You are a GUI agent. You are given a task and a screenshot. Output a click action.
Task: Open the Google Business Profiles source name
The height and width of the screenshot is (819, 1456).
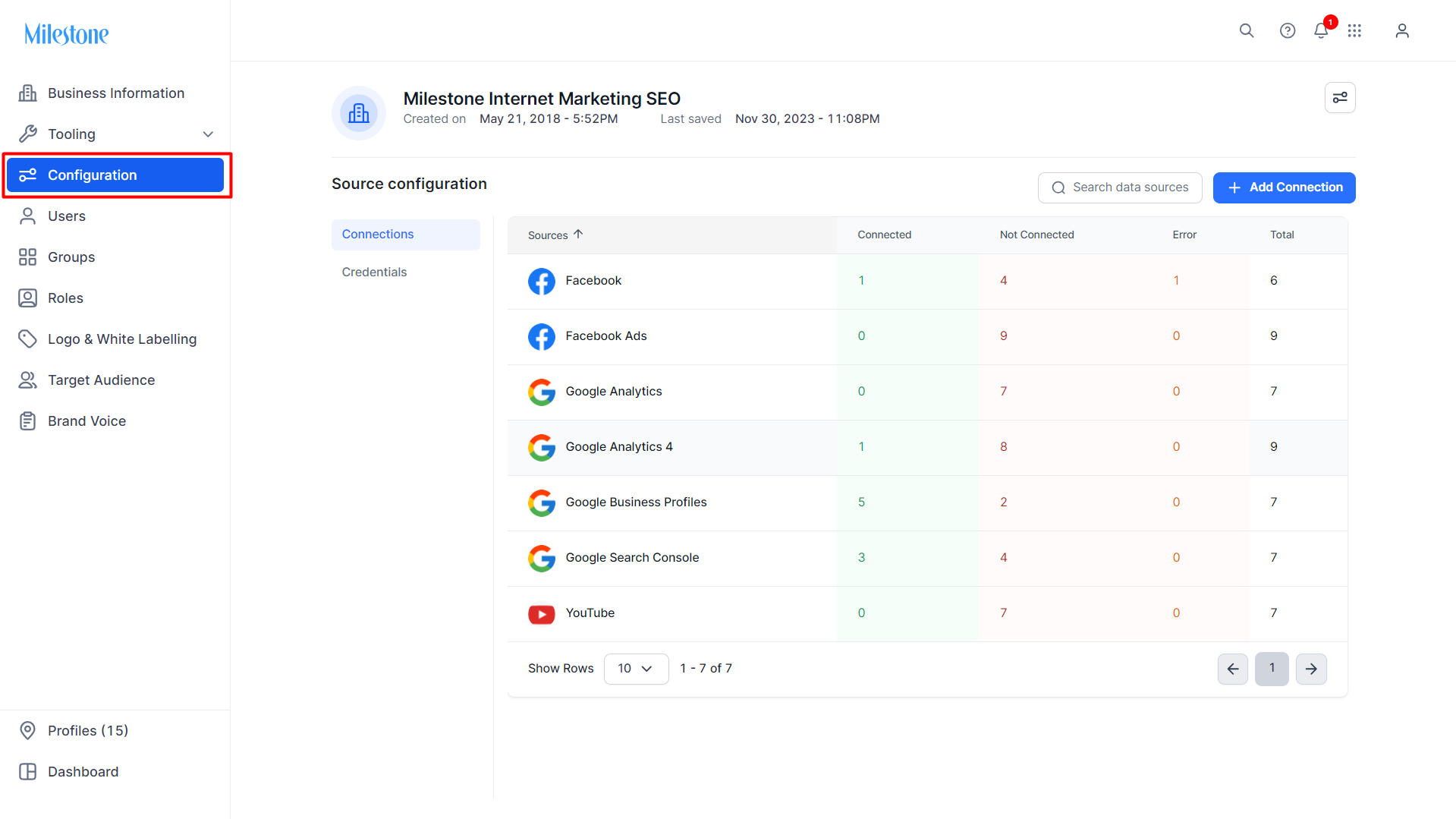636,502
